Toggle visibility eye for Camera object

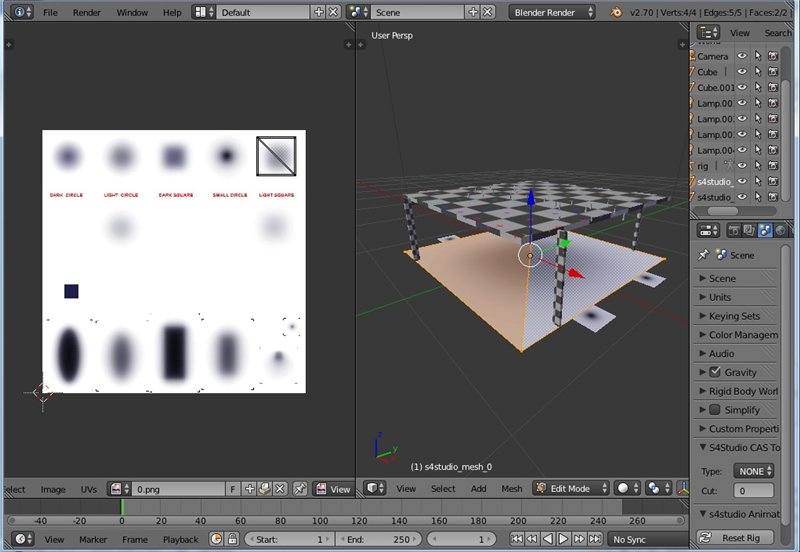(742, 57)
